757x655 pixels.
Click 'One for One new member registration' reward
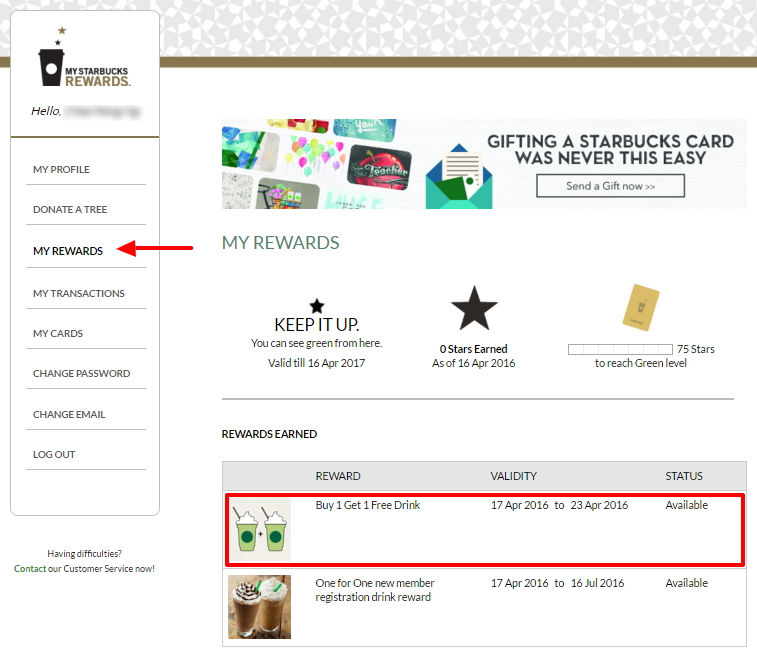pos(375,590)
